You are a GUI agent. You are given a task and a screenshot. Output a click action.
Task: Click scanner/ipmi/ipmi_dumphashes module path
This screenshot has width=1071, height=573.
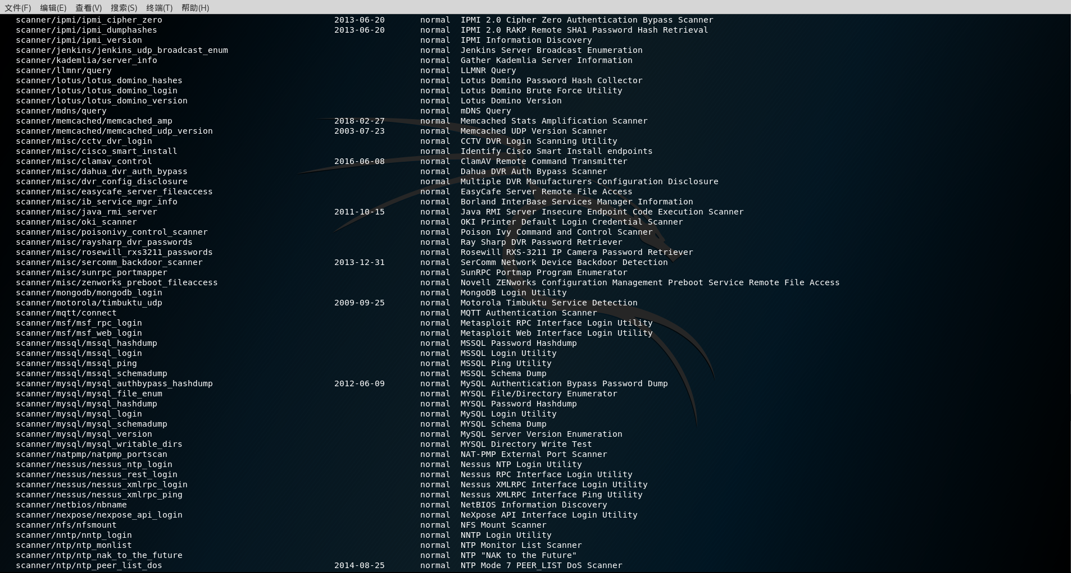86,30
